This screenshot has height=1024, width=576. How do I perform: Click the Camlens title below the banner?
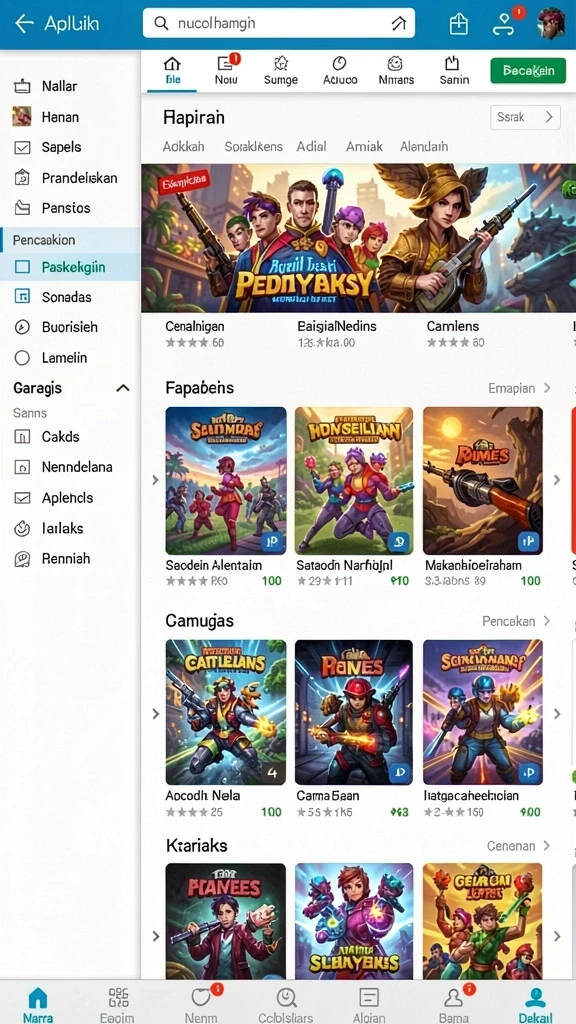[453, 326]
